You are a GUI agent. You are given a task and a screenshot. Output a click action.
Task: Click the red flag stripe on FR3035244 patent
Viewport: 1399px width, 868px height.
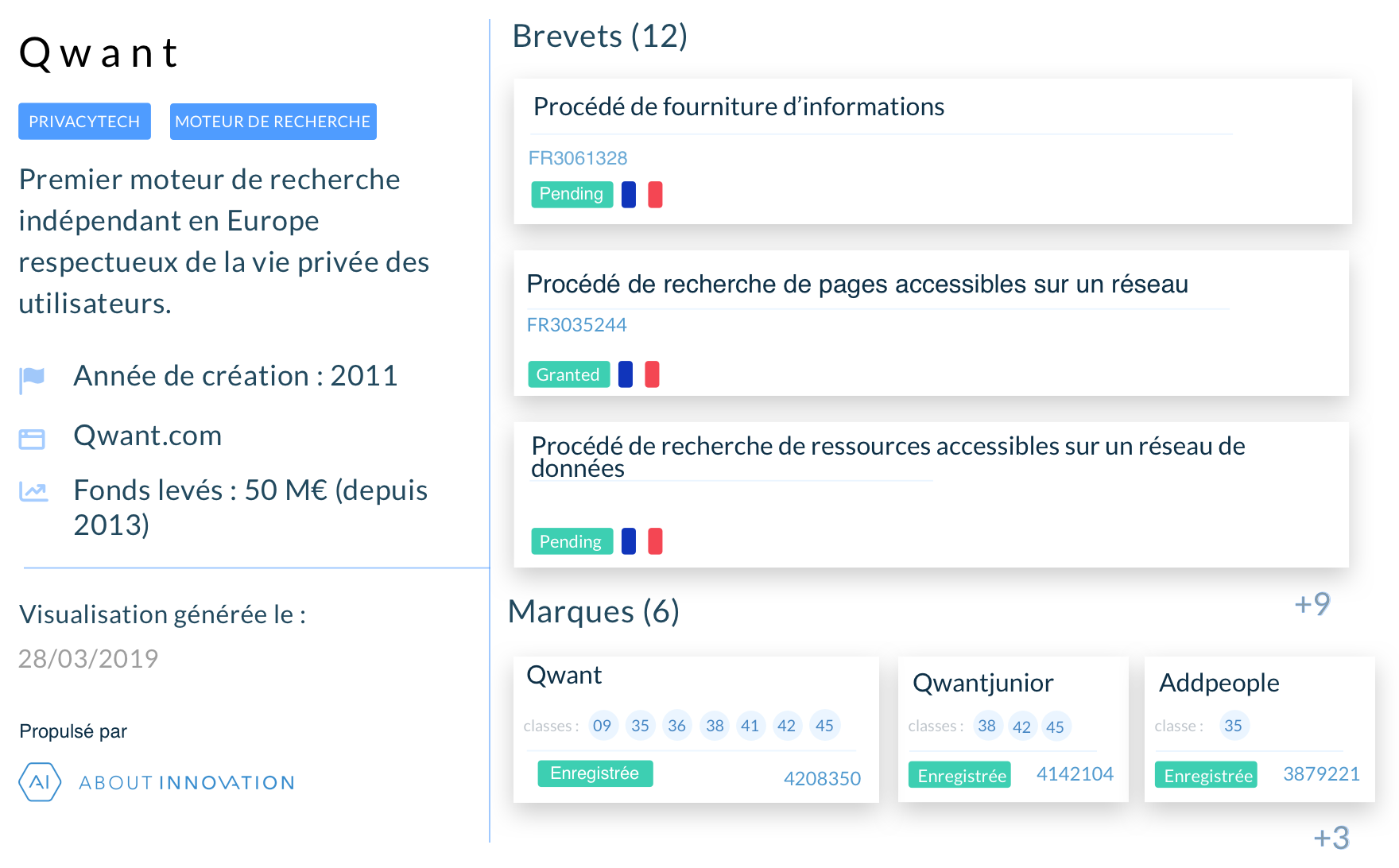click(x=652, y=374)
